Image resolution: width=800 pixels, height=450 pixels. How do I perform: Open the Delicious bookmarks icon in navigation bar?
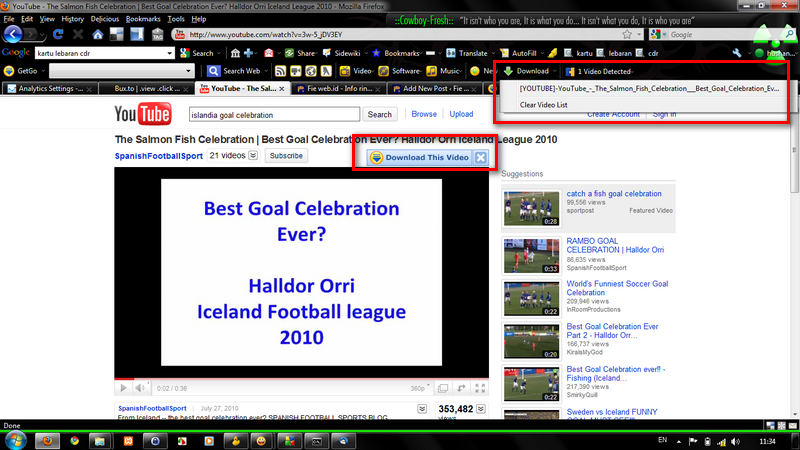pyautogui.click(x=117, y=34)
